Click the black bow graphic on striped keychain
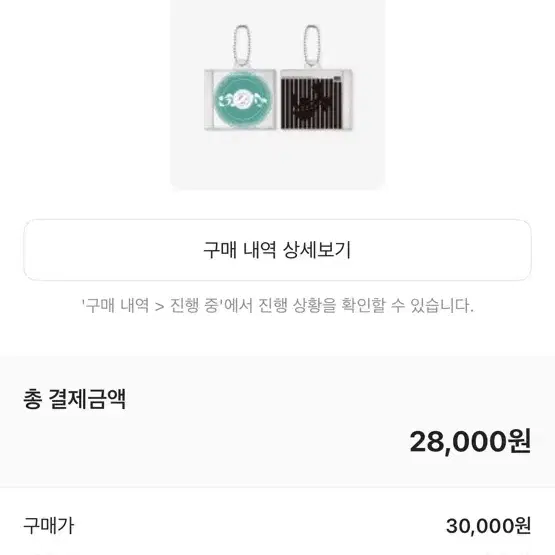Viewport: 555px width, 555px height. click(x=313, y=101)
